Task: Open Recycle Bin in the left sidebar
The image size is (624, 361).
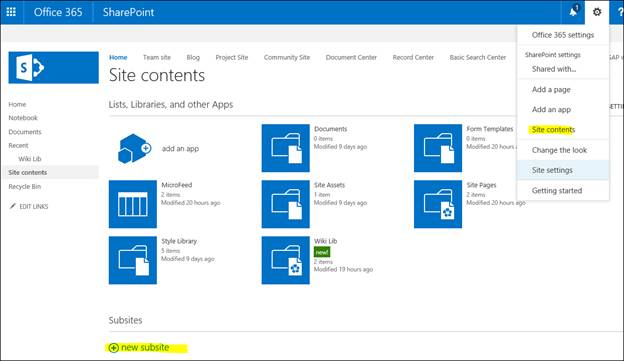Action: (x=24, y=186)
